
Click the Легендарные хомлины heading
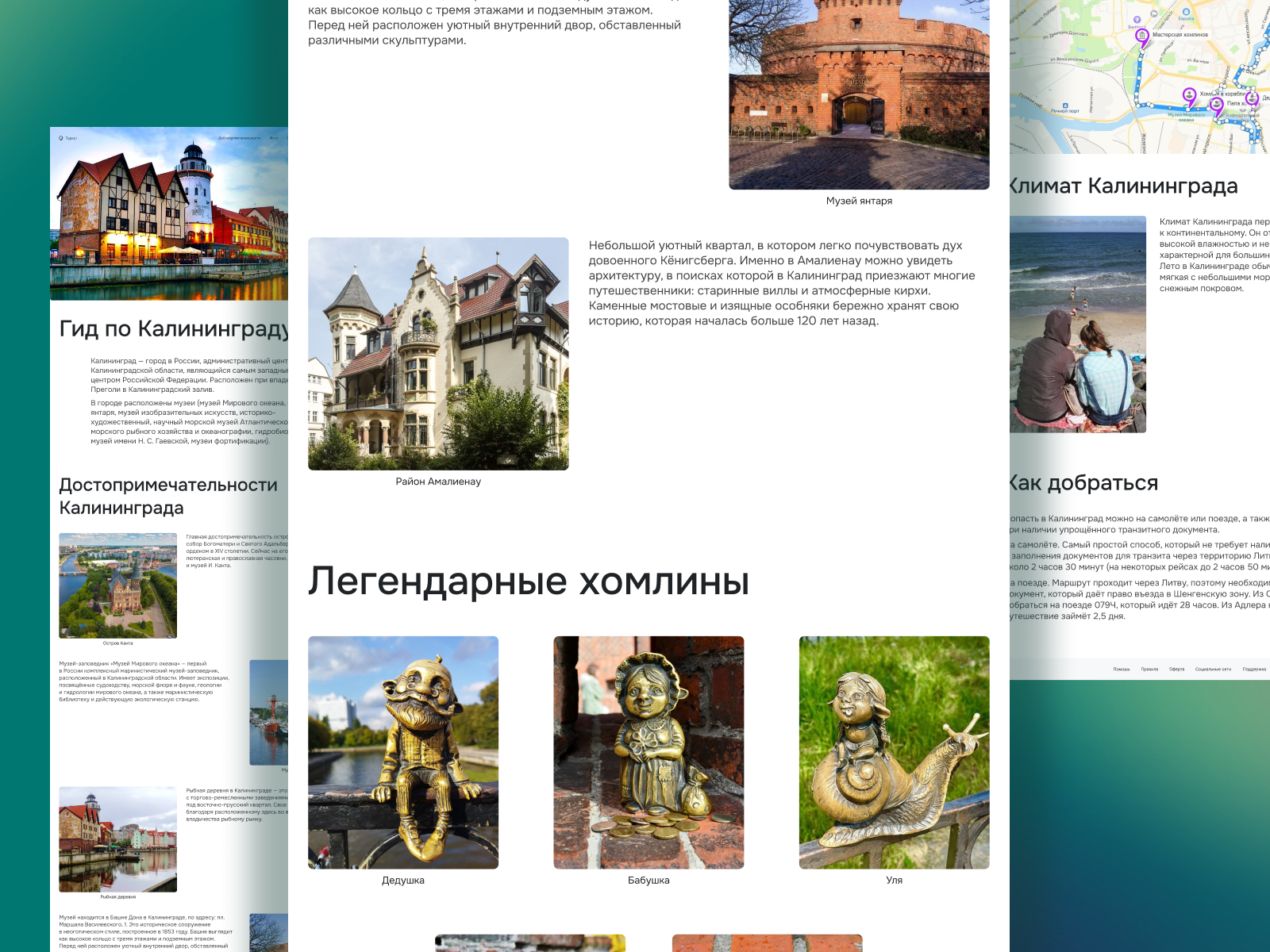(x=529, y=581)
